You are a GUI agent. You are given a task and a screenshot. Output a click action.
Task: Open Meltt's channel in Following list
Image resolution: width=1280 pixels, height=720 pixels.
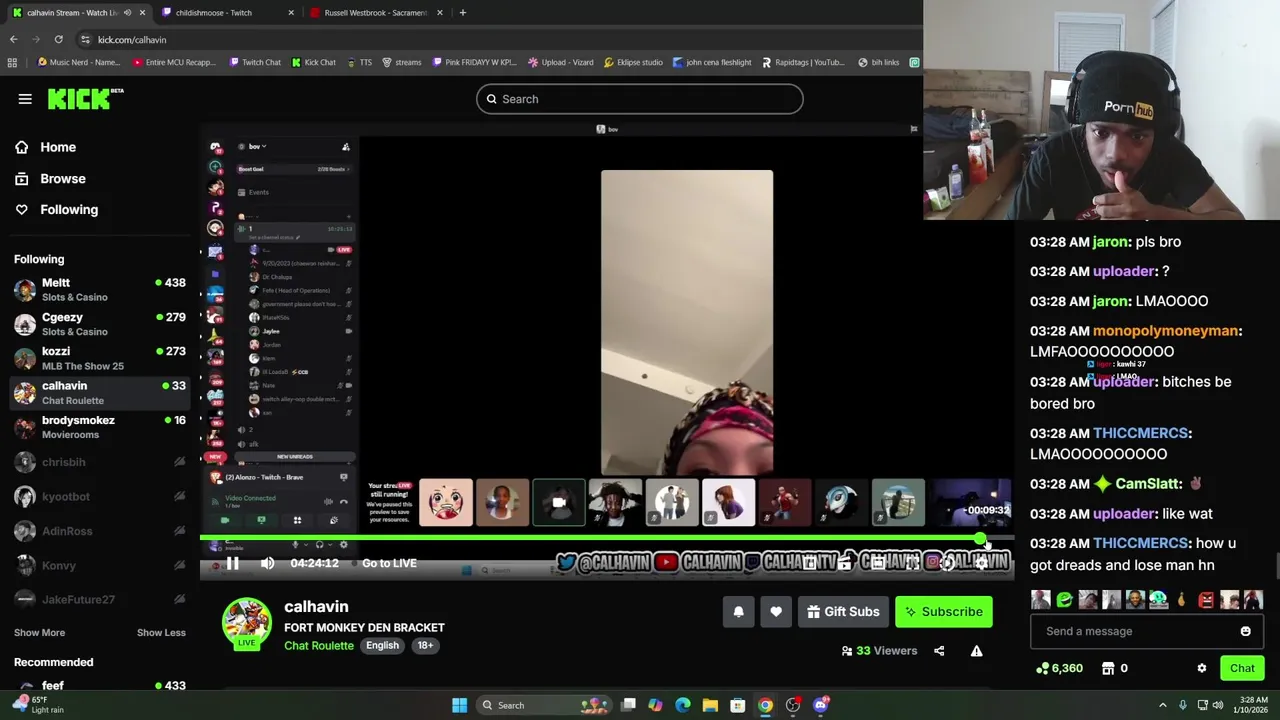pyautogui.click(x=100, y=290)
